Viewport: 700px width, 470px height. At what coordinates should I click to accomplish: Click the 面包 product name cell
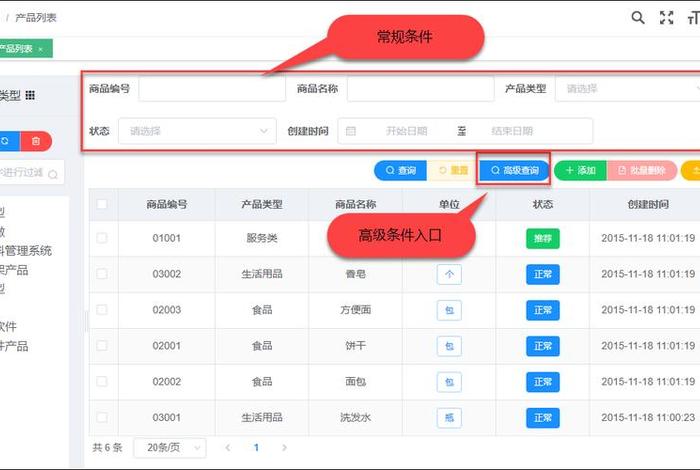click(x=355, y=382)
